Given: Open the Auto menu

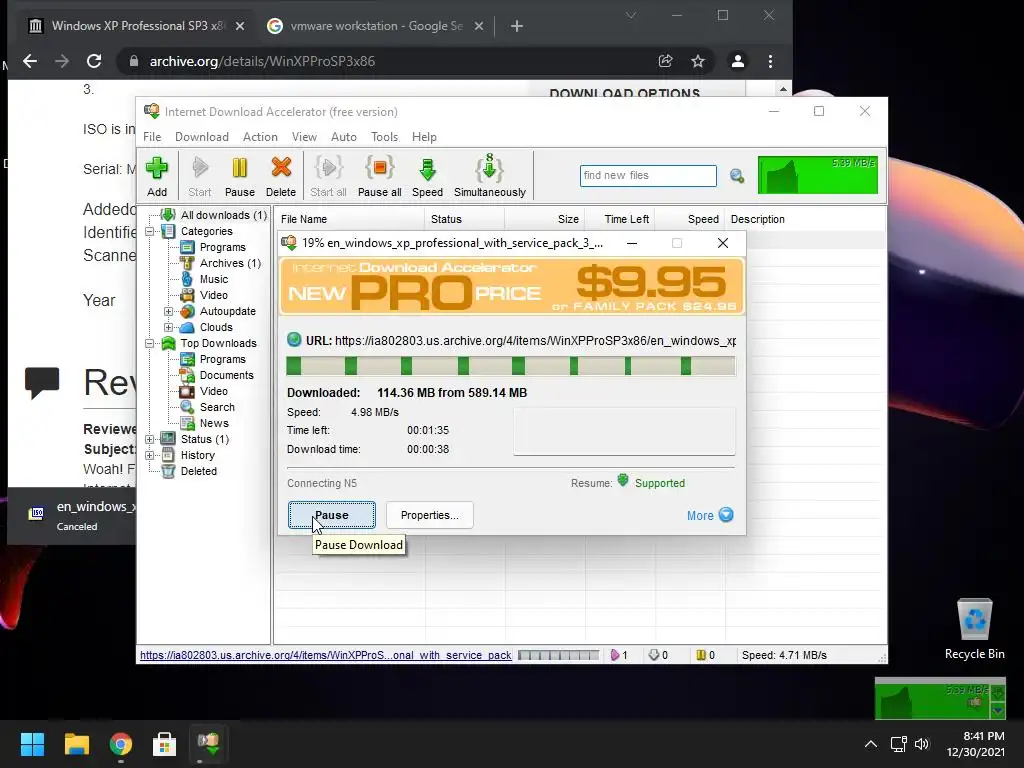Looking at the screenshot, I should (x=344, y=136).
